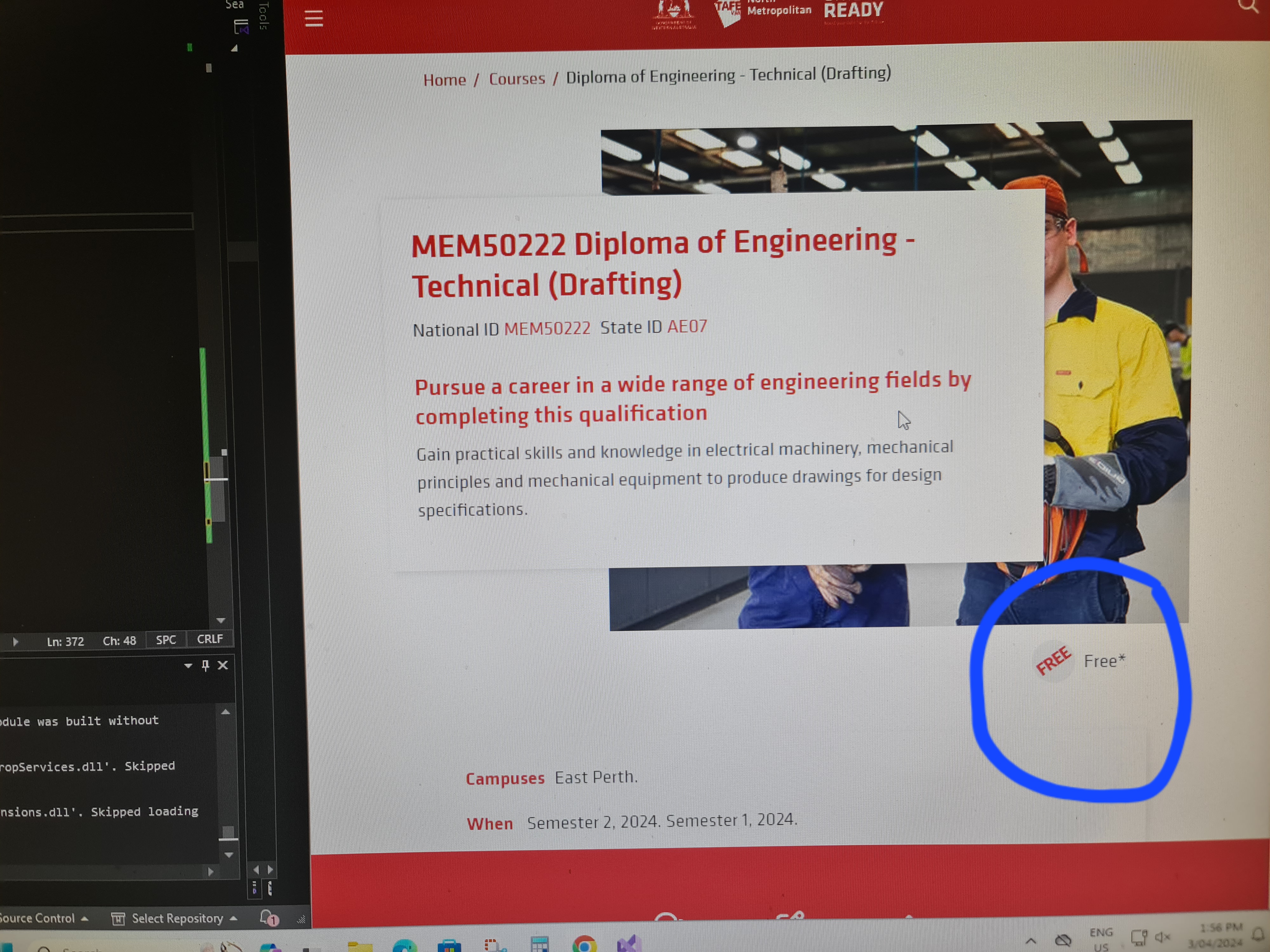
Task: Click Output panel scroll up arrow
Action: (226, 711)
